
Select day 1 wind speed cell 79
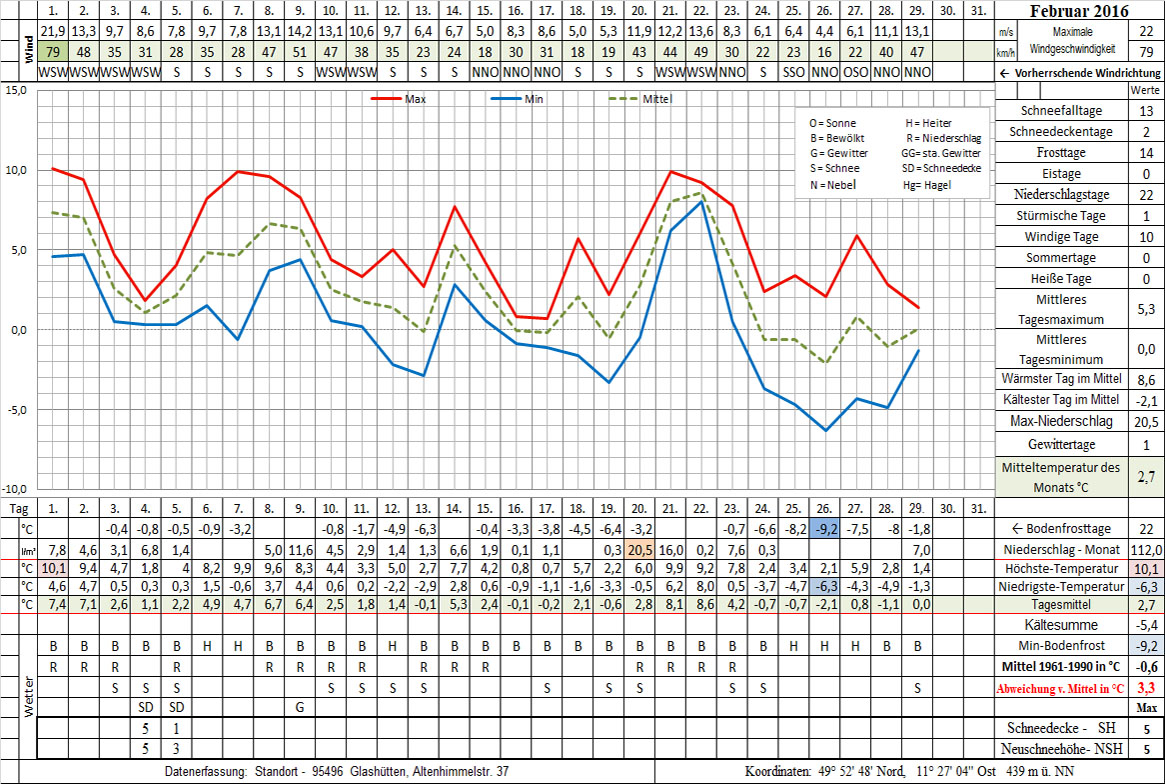click(53, 52)
